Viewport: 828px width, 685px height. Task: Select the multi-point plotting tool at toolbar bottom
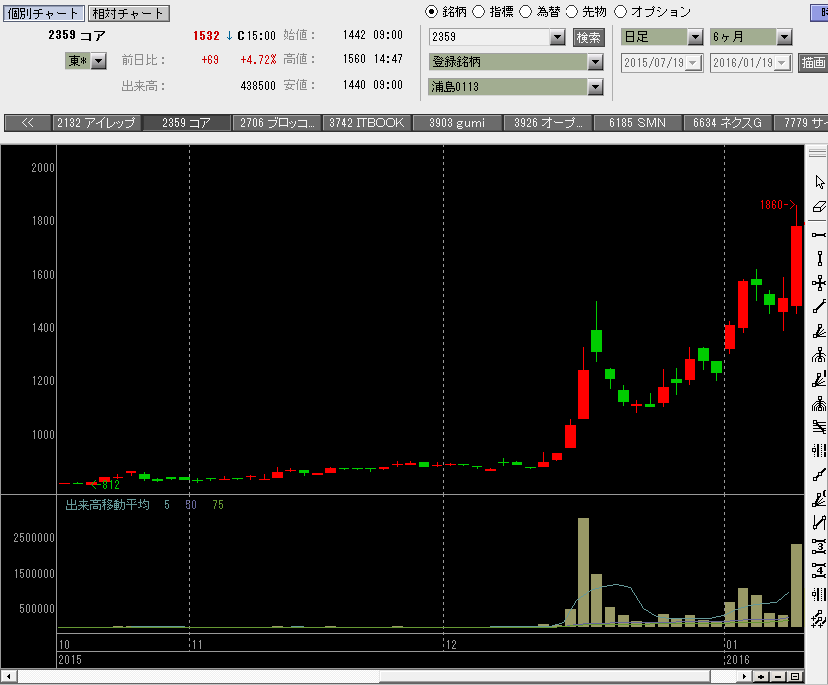click(x=819, y=618)
